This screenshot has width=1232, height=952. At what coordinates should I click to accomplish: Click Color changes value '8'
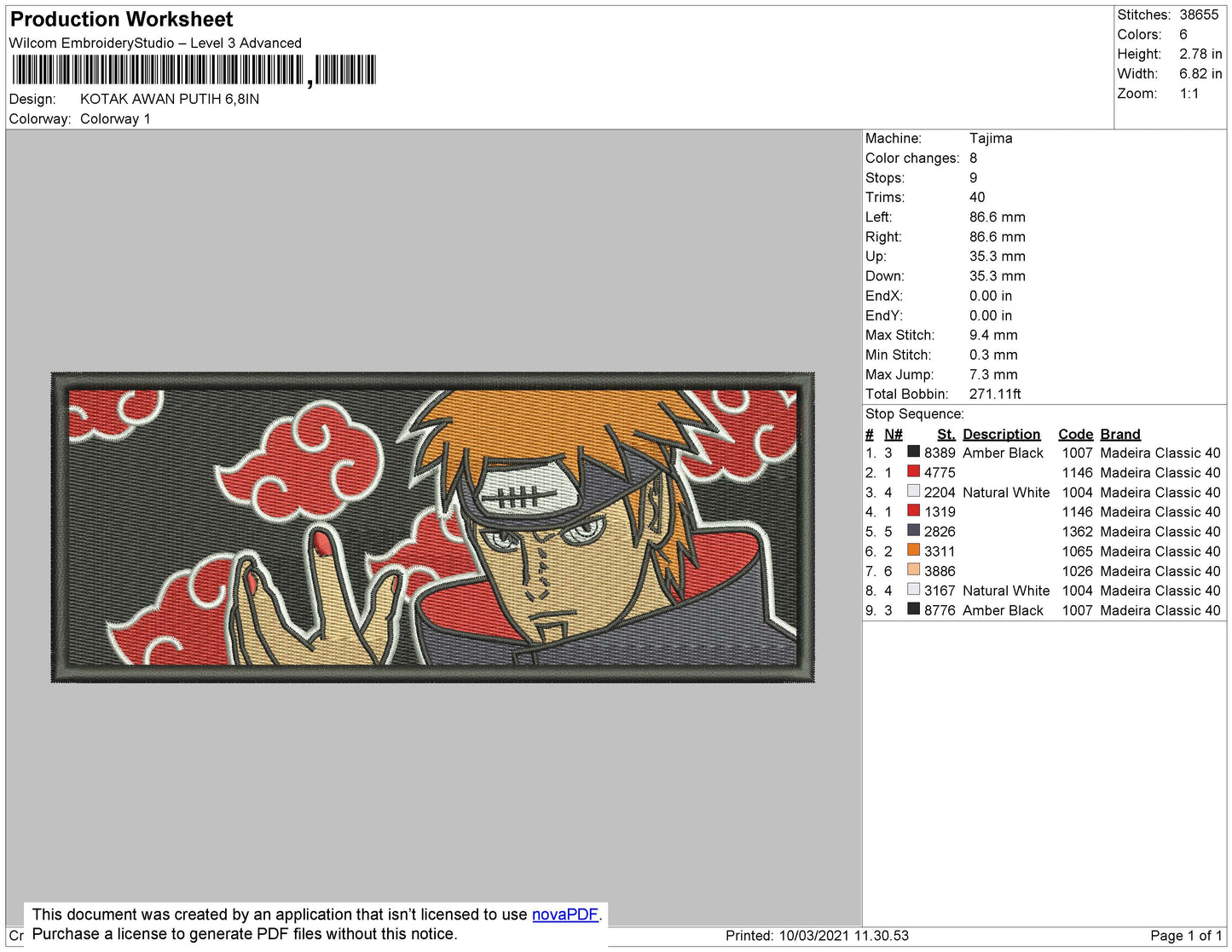click(974, 158)
